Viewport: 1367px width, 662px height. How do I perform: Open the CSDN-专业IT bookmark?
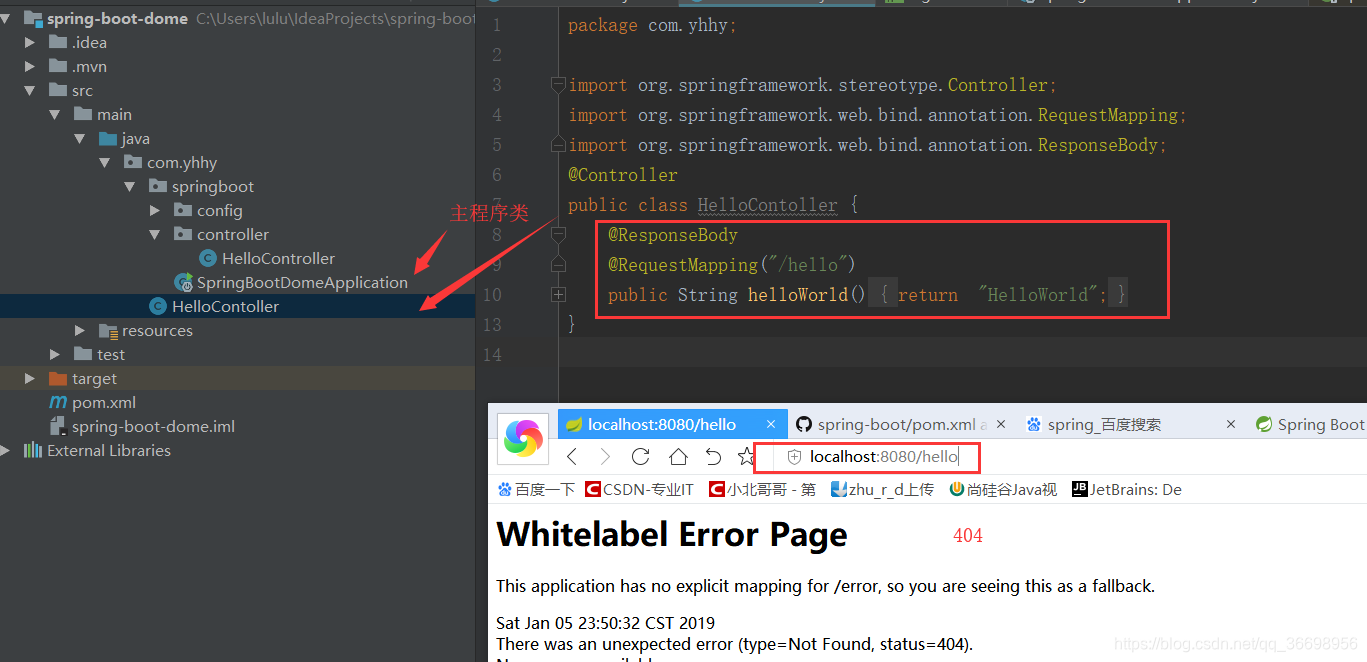[x=639, y=489]
